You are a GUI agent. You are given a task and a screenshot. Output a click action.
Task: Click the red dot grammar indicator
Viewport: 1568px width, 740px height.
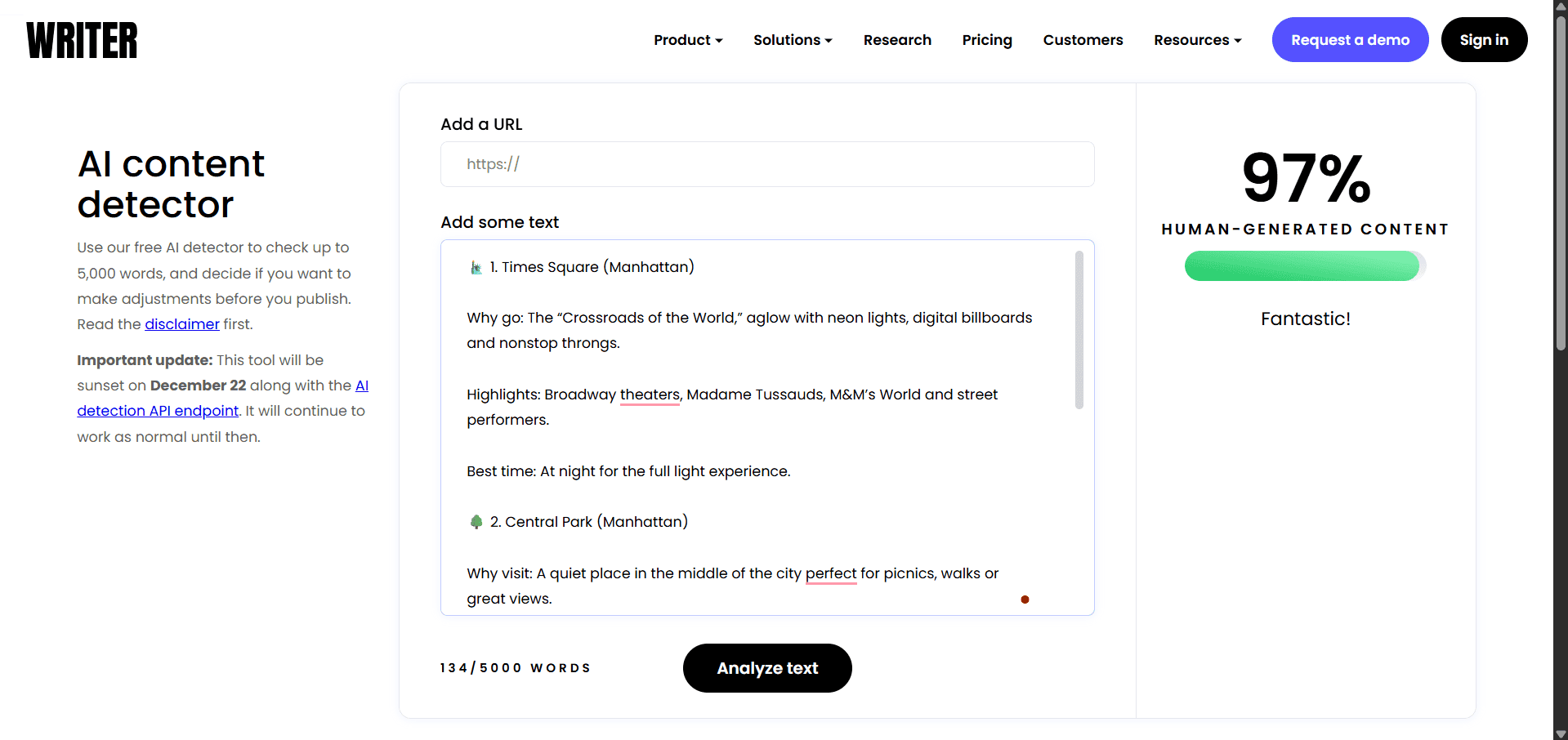pos(1025,600)
